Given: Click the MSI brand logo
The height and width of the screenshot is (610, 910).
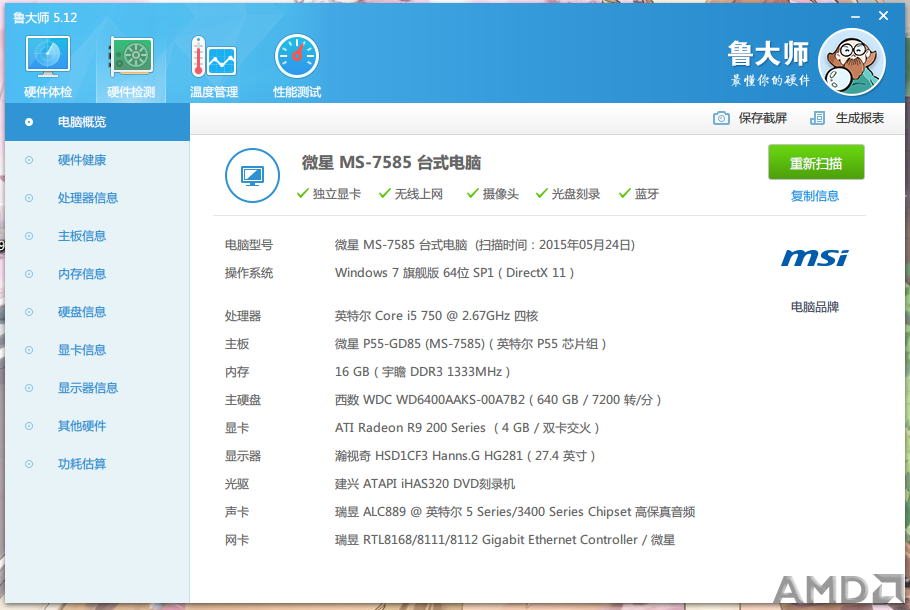Looking at the screenshot, I should coord(815,257).
